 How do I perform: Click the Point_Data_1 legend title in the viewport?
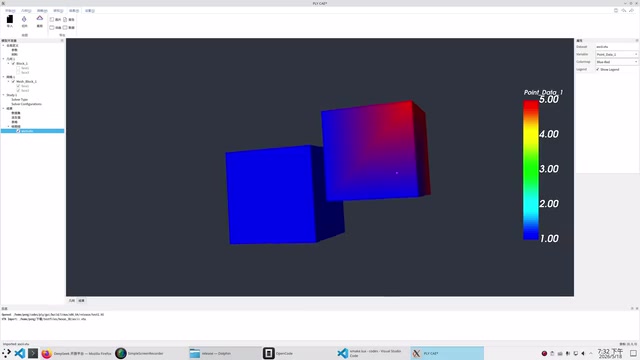pyautogui.click(x=543, y=93)
